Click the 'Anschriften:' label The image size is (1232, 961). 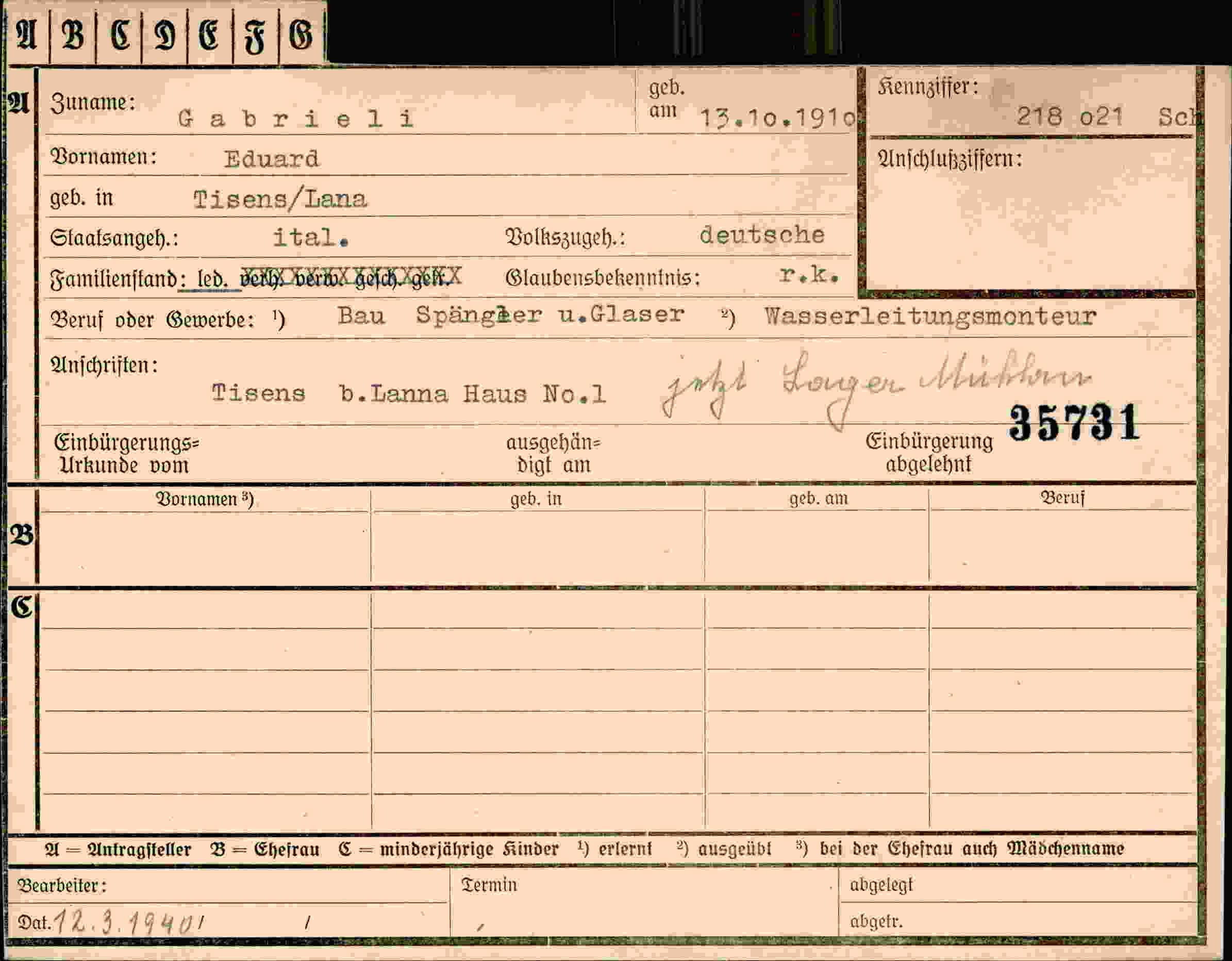(104, 366)
